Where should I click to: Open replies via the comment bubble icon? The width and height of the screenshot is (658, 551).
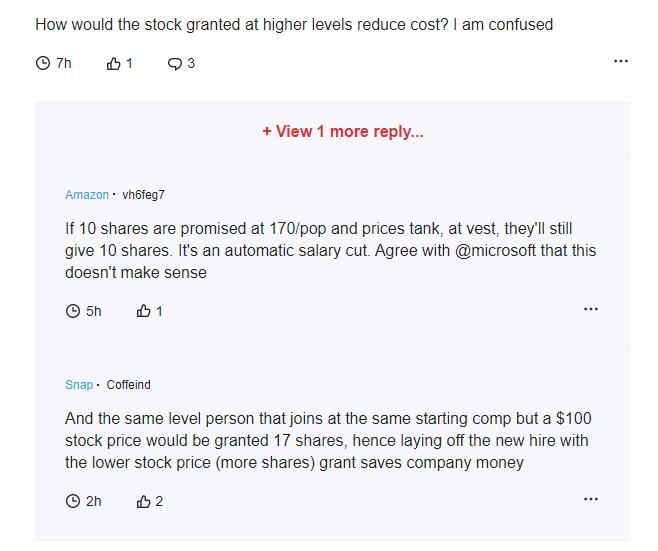(175, 64)
